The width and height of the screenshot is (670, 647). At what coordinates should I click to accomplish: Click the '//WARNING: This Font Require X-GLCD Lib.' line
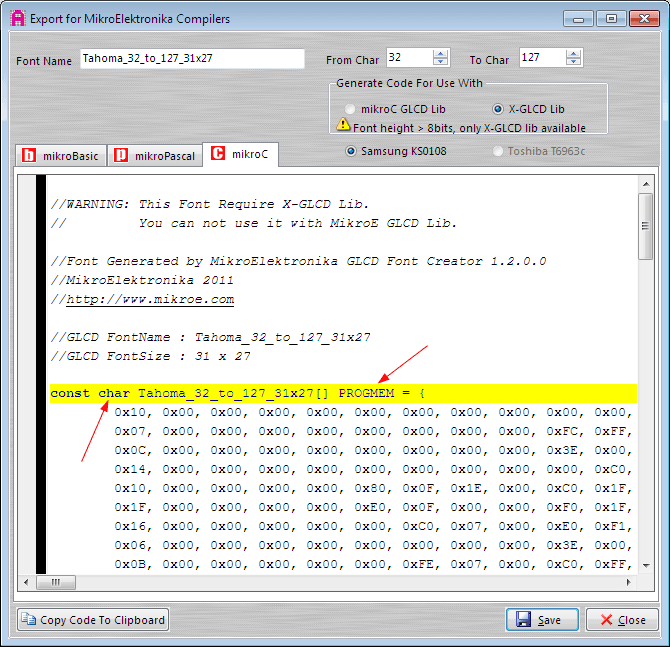click(x=209, y=204)
